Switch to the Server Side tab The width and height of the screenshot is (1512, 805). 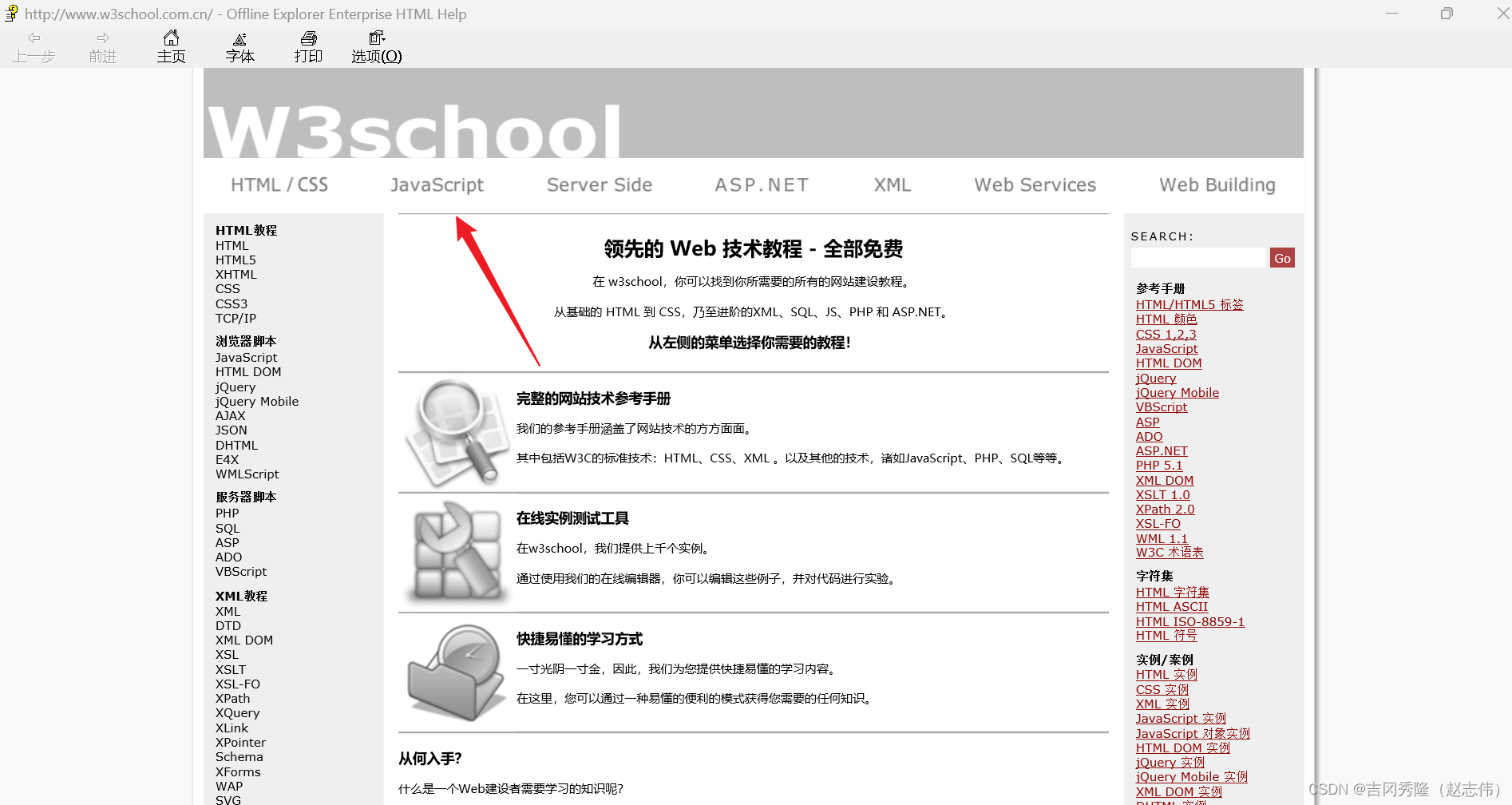point(600,184)
